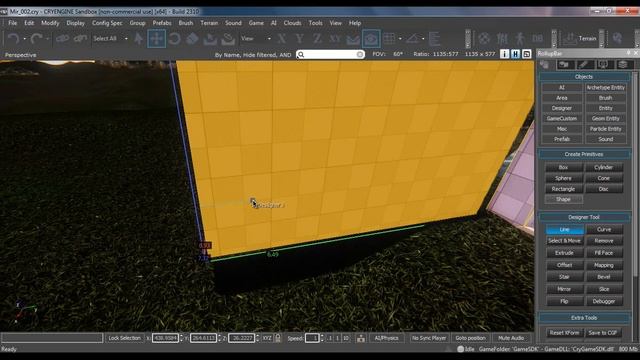The height and width of the screenshot is (360, 640).
Task: Constrain to XY plane
Action: click(335, 39)
